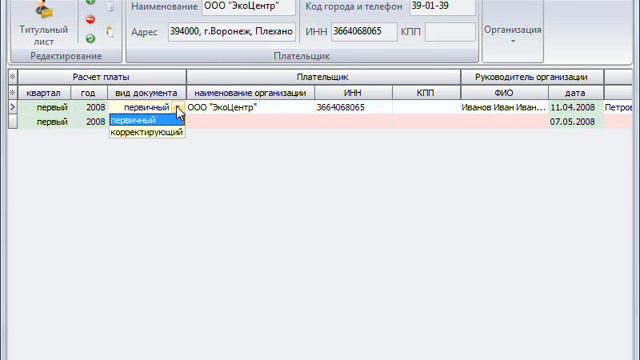640x360 pixels.
Task: Click the ИНН grid column header
Action: point(353,93)
